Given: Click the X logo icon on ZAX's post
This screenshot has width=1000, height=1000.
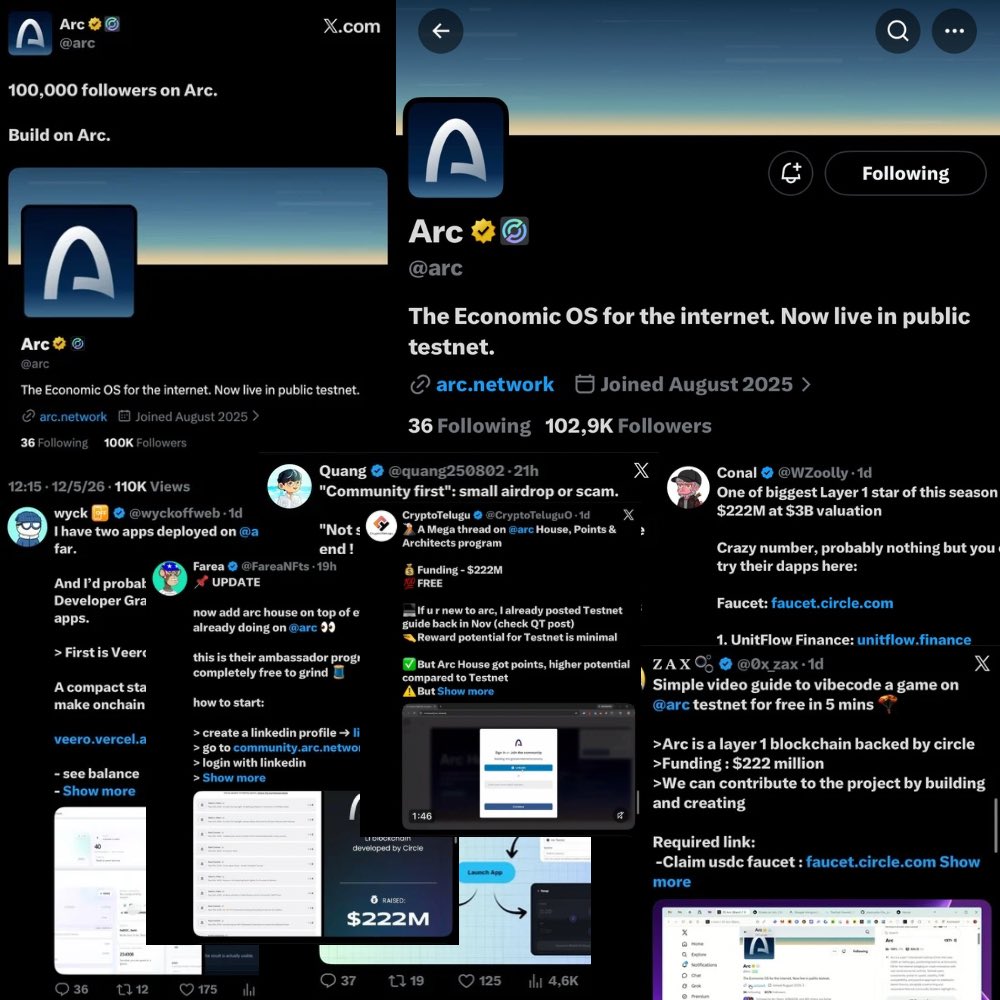Looking at the screenshot, I should pos(982,663).
